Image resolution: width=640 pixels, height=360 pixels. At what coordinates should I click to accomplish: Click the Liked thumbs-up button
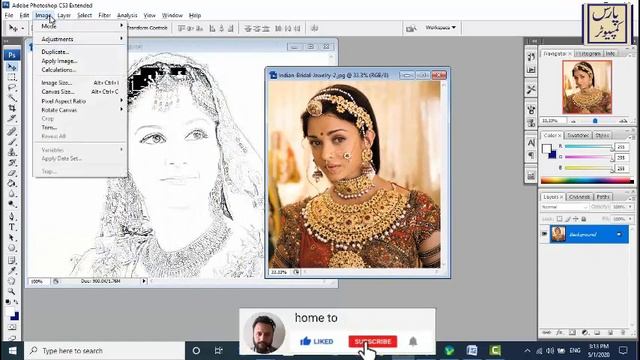[317, 342]
